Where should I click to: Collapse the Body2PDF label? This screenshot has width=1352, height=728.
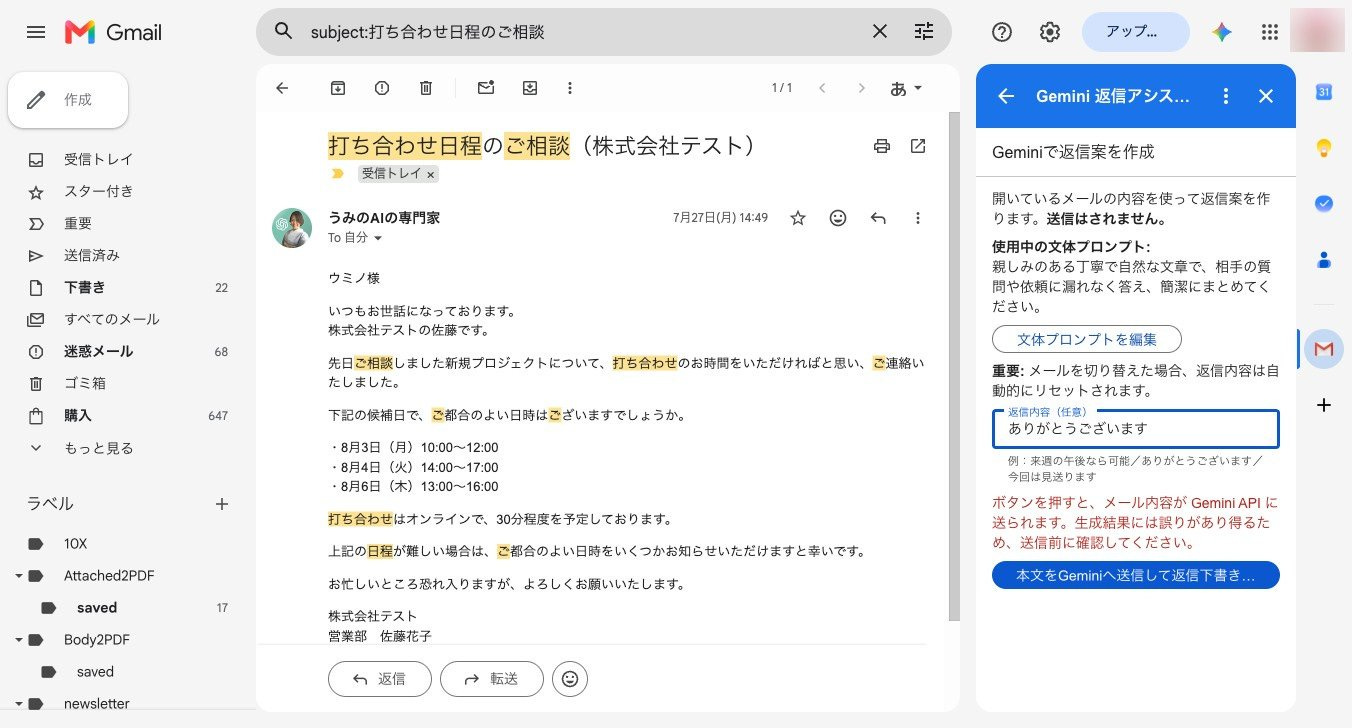[19, 640]
